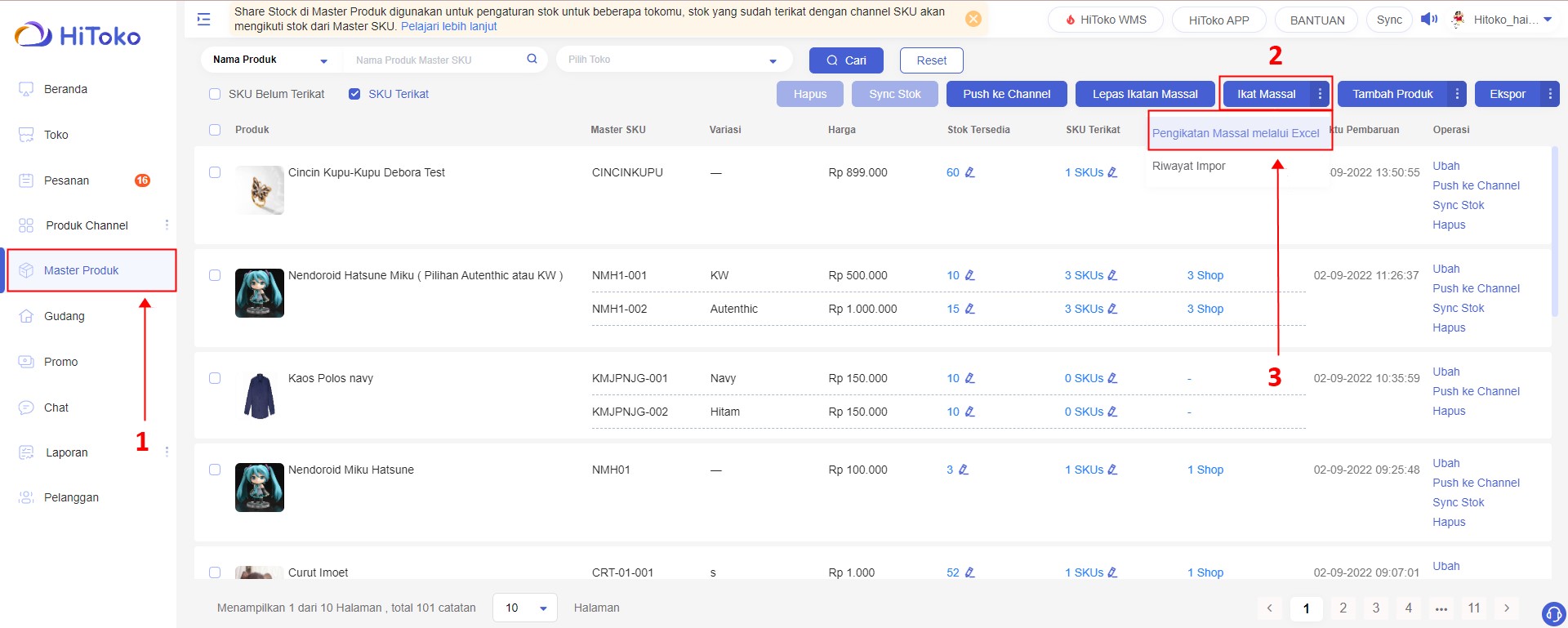Open the BANTUAN help button
1568x628 pixels.
point(1316,20)
